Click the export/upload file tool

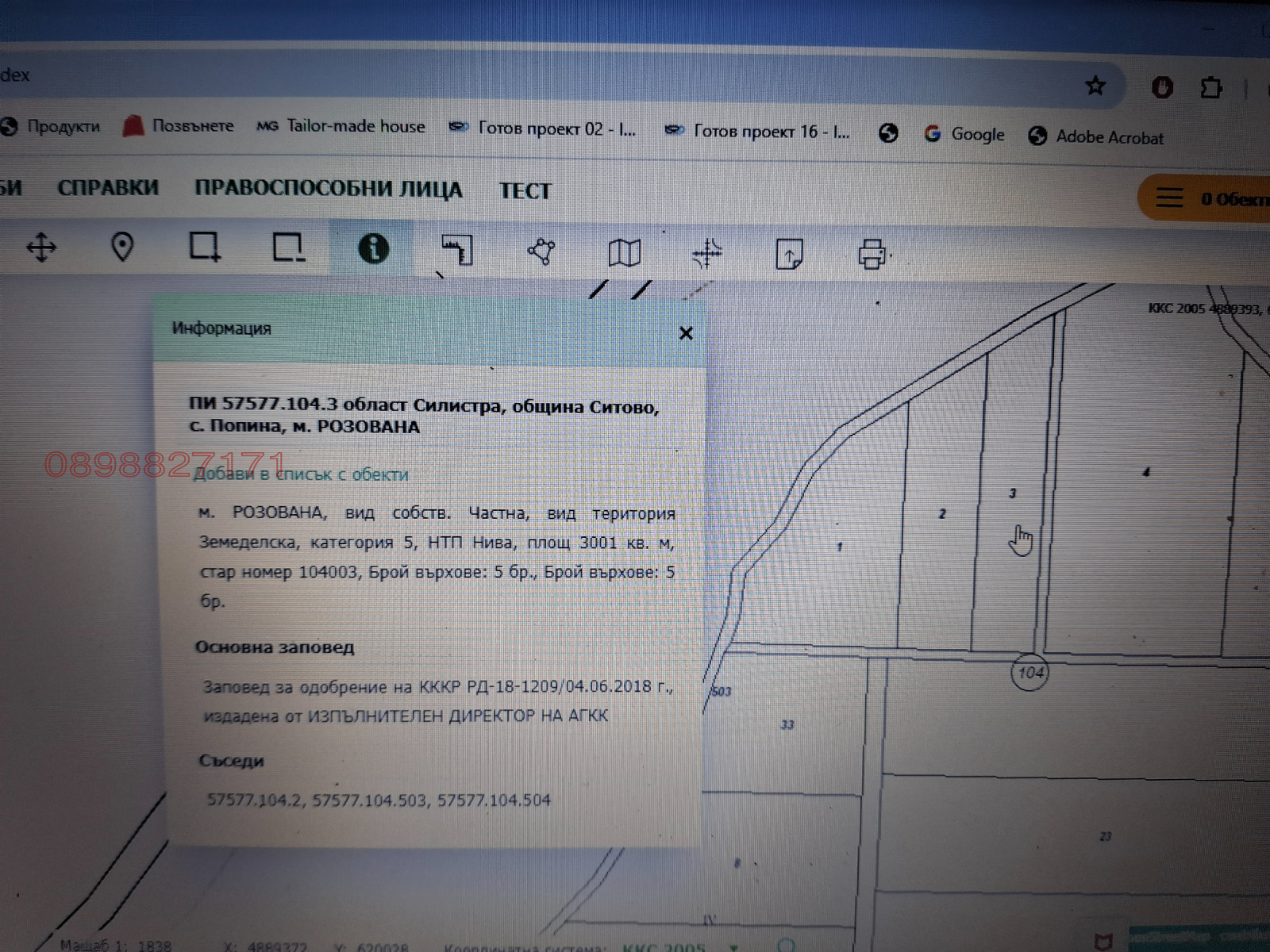[789, 255]
